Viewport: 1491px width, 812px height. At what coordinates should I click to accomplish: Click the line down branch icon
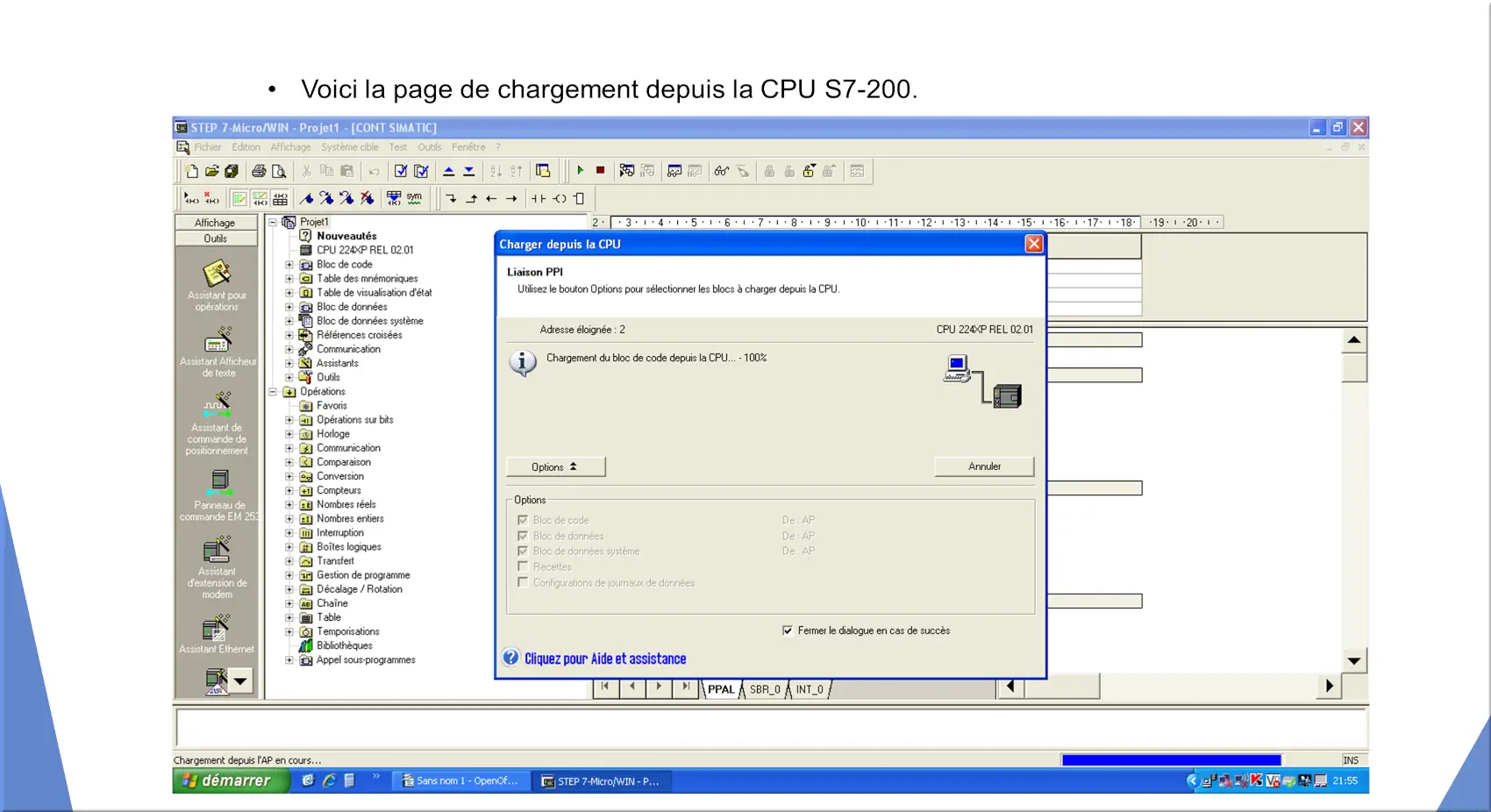(x=451, y=198)
